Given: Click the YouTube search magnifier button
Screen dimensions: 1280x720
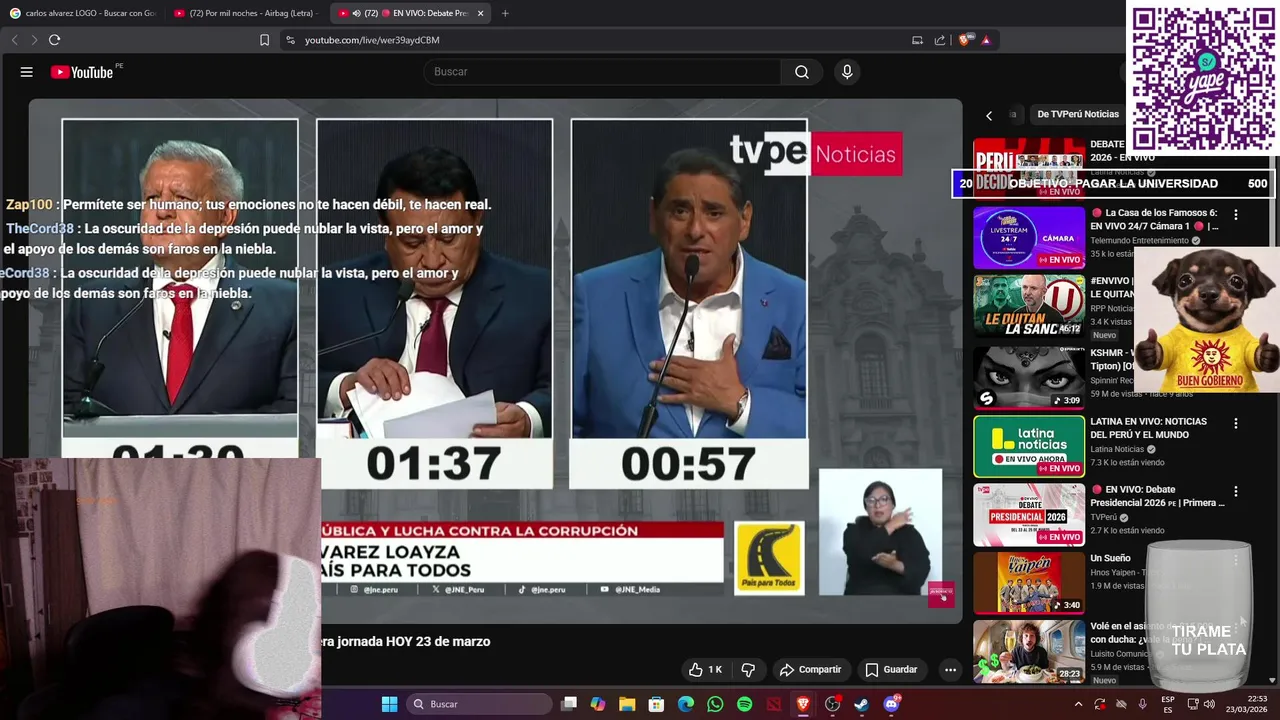Looking at the screenshot, I should click(802, 72).
